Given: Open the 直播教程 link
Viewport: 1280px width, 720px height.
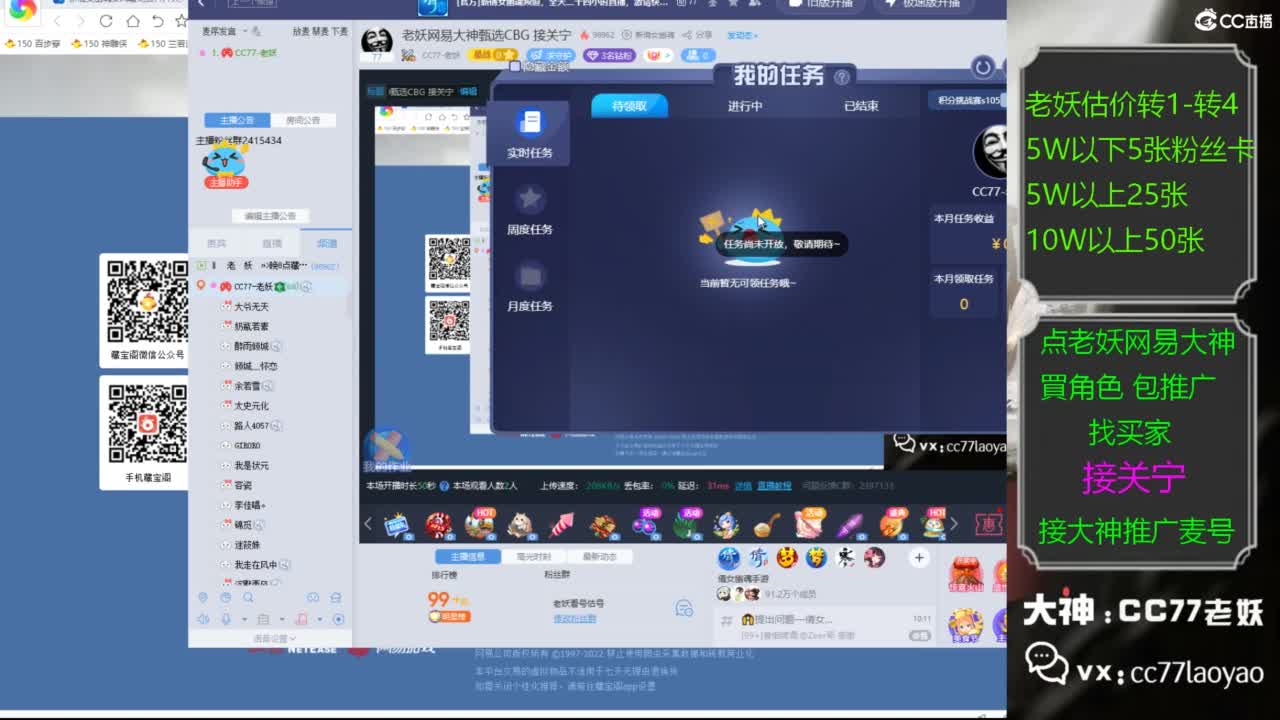Looking at the screenshot, I should [773, 486].
